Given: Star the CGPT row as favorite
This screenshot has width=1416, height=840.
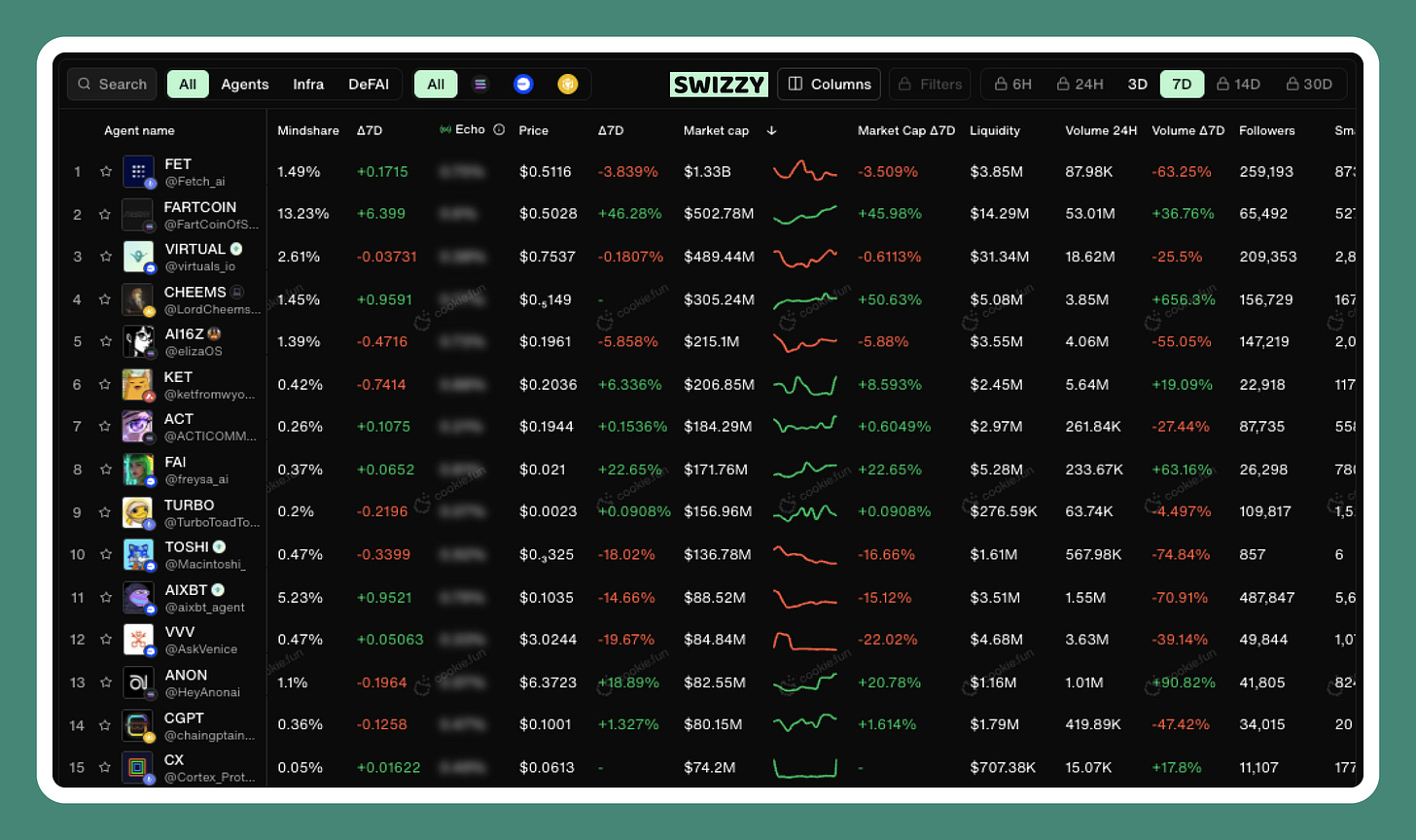Looking at the screenshot, I should coord(105,724).
